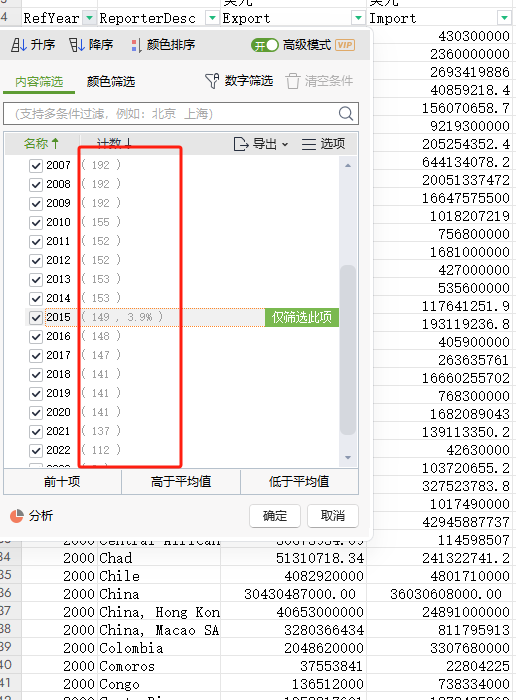Image resolution: width=516 pixels, height=700 pixels.
Task: Click the search magnifier icon
Action: 346,113
